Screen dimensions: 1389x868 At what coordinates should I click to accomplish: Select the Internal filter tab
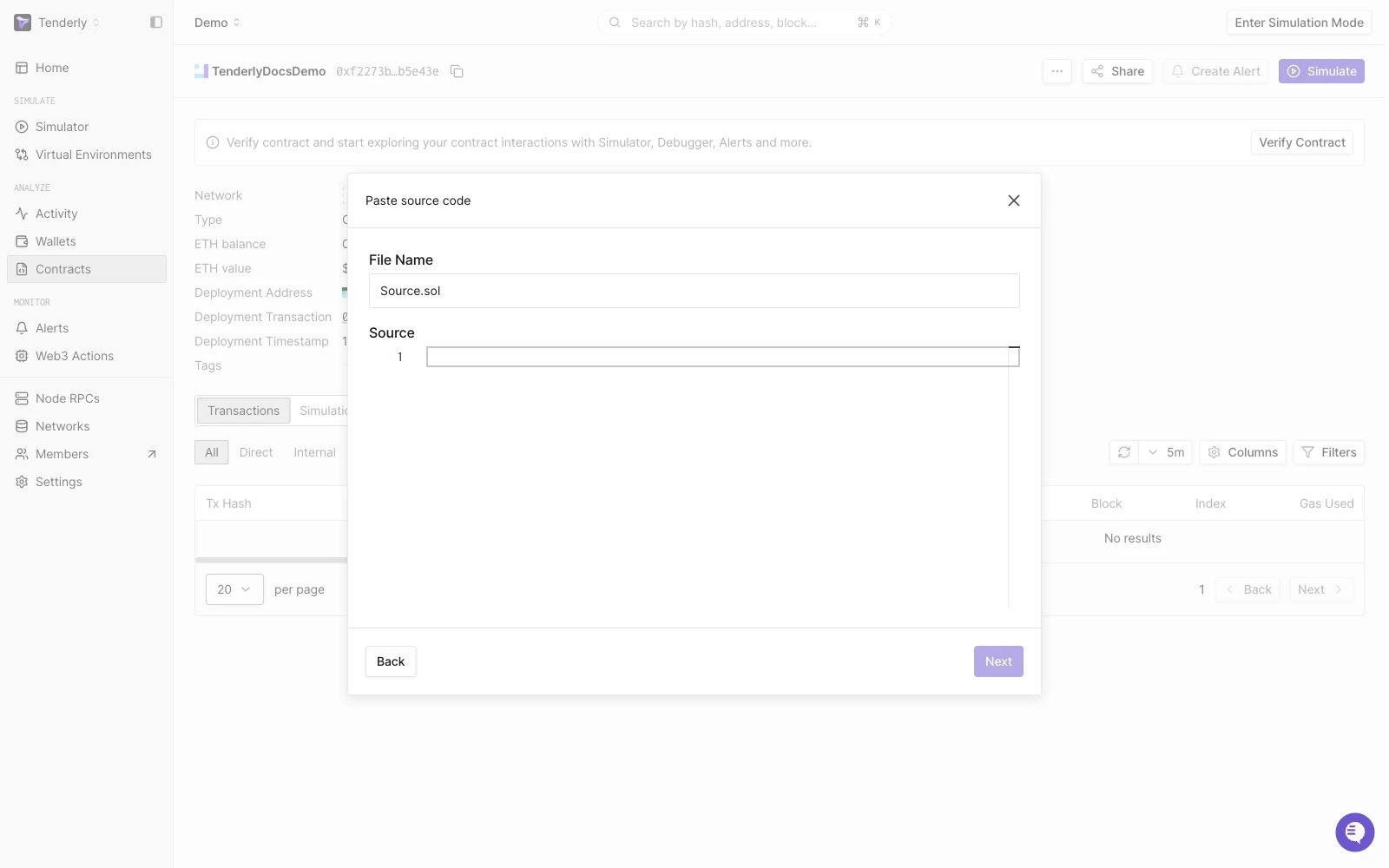(314, 452)
